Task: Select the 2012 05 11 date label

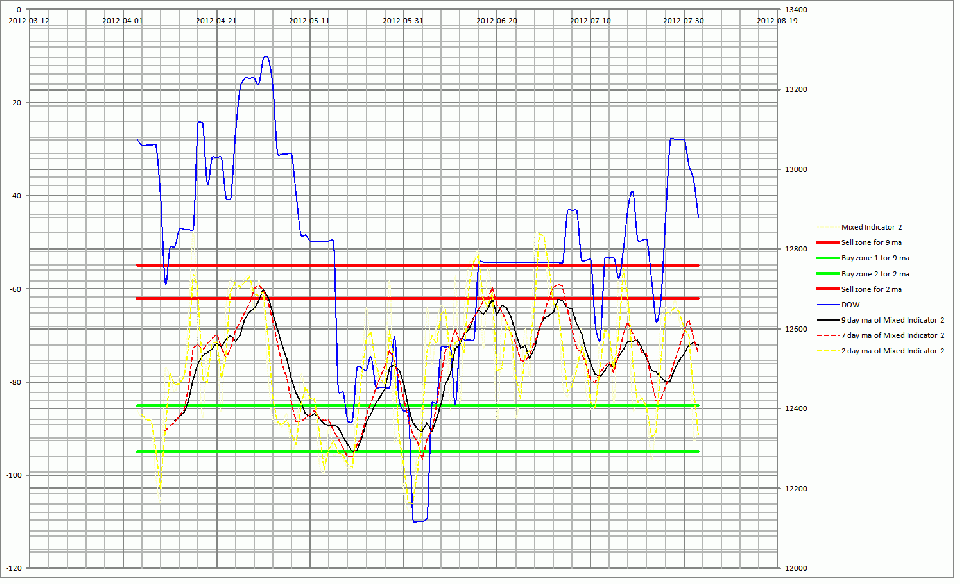Action: pyautogui.click(x=309, y=20)
